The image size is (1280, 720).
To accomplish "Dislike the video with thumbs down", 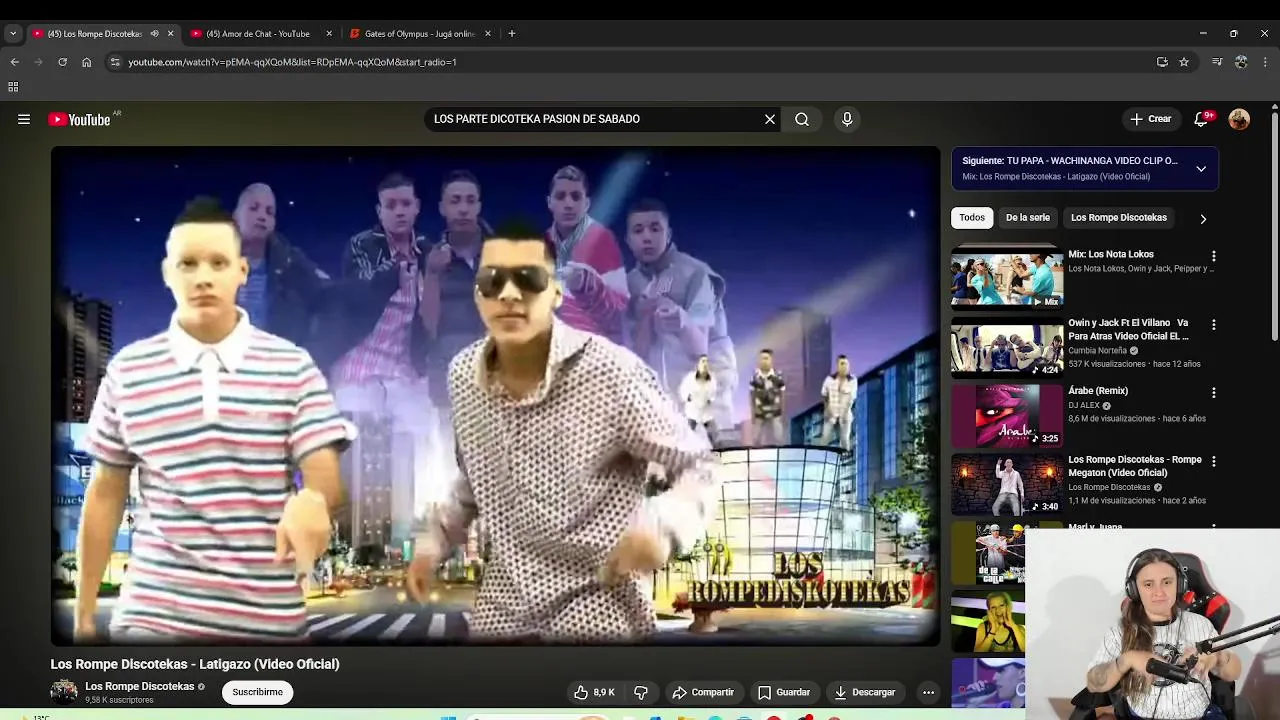I will click(641, 692).
